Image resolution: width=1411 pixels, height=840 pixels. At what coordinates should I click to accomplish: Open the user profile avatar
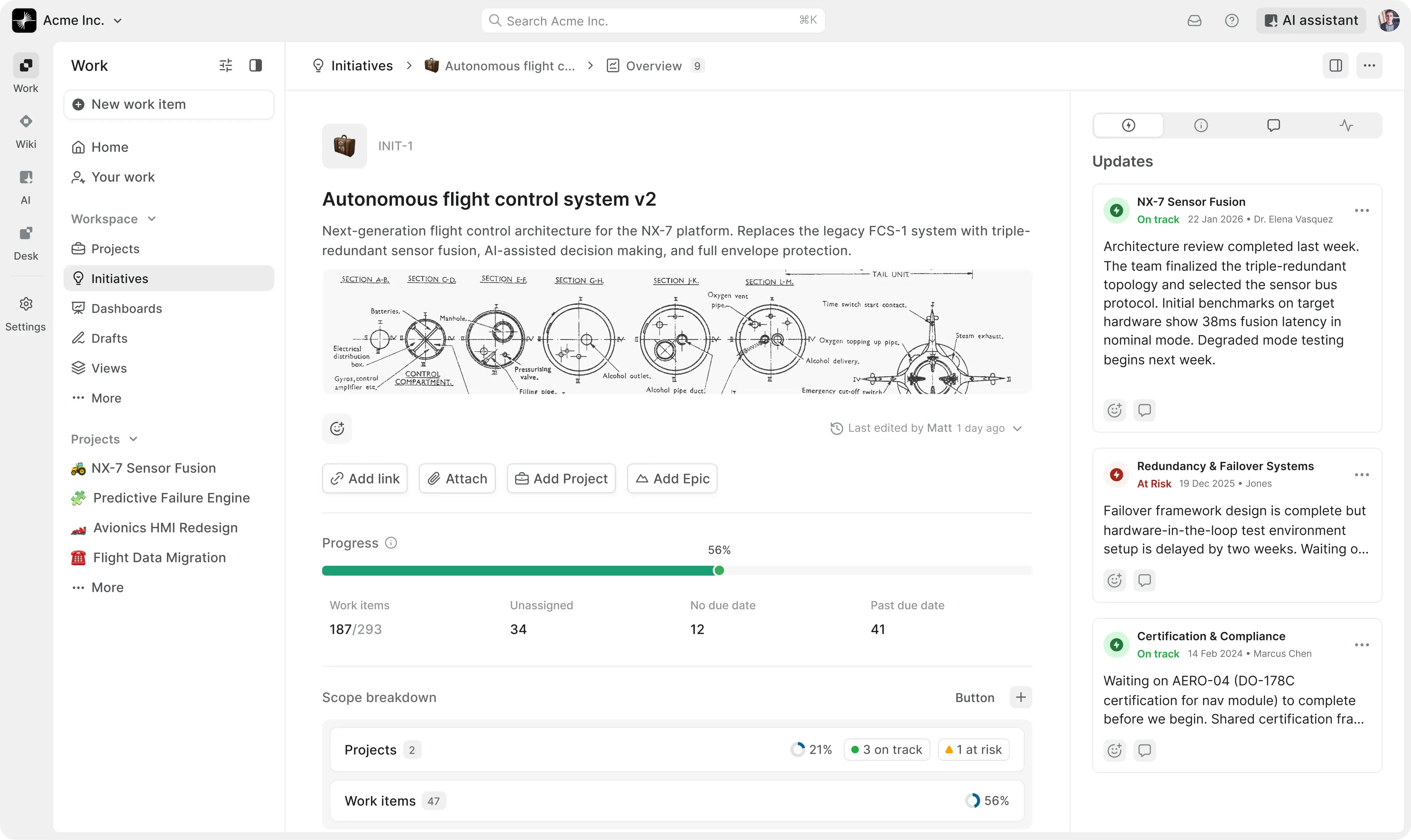tap(1389, 21)
